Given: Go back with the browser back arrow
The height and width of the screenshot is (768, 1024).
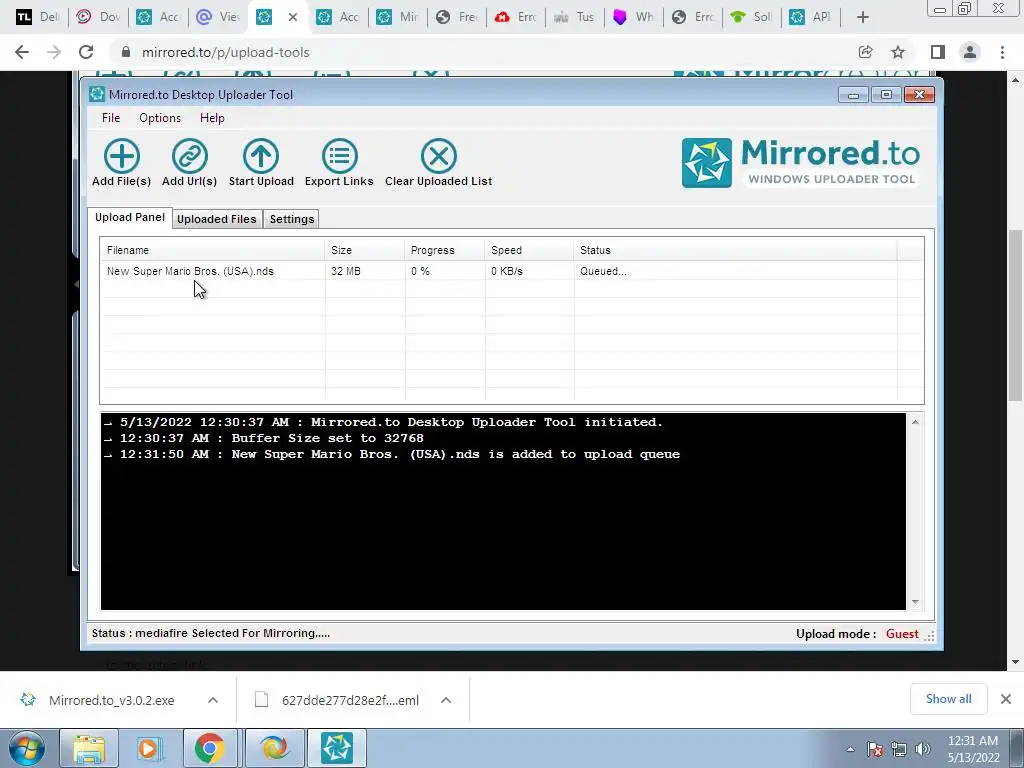Looking at the screenshot, I should [22, 52].
